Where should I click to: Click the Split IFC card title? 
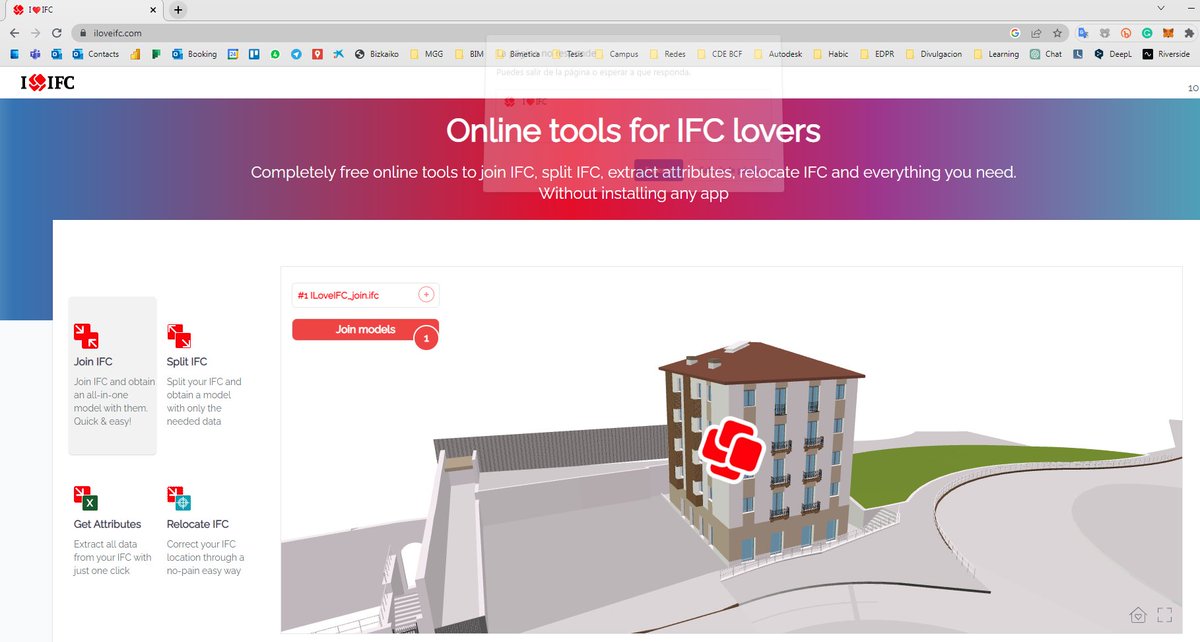click(x=187, y=362)
